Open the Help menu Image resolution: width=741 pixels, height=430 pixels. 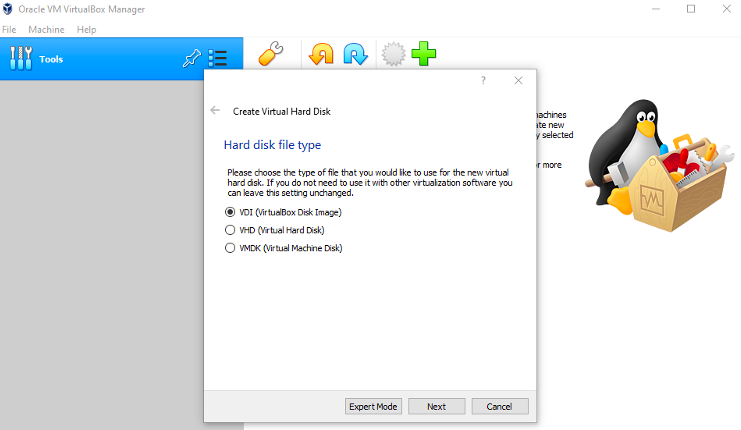point(86,29)
